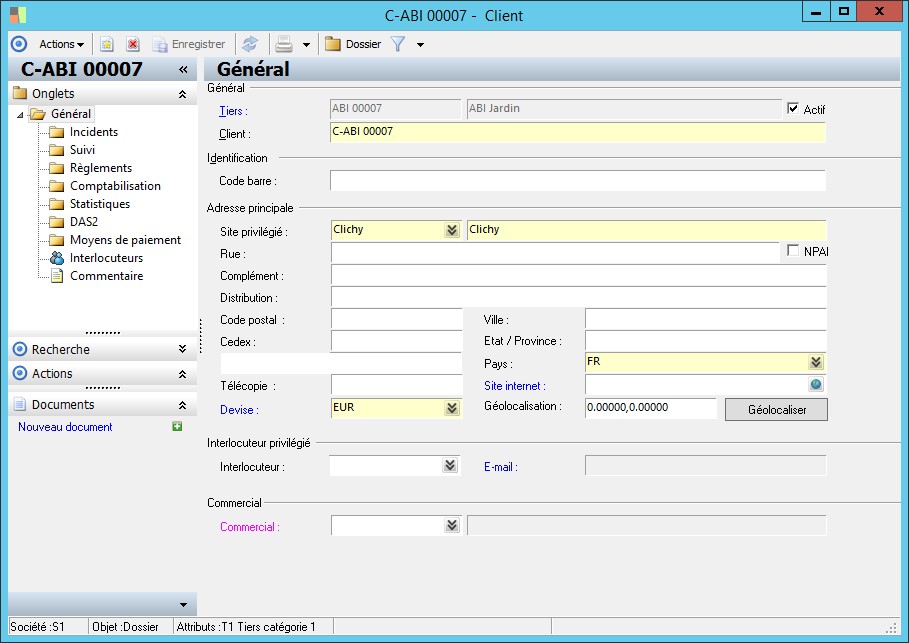Click the red delete toolbar icon

(x=132, y=44)
